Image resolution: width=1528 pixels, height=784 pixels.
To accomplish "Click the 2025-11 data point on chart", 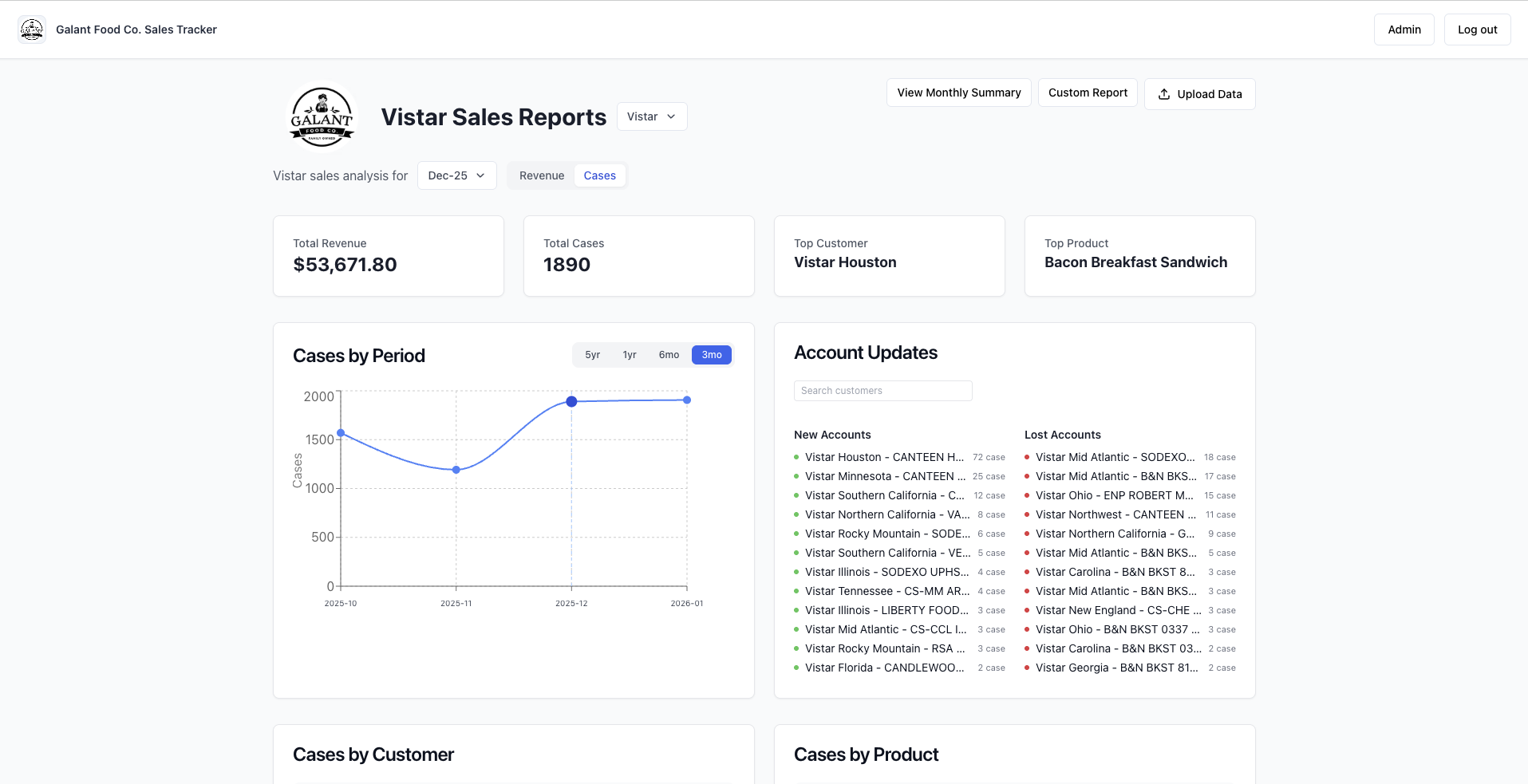I will (456, 470).
